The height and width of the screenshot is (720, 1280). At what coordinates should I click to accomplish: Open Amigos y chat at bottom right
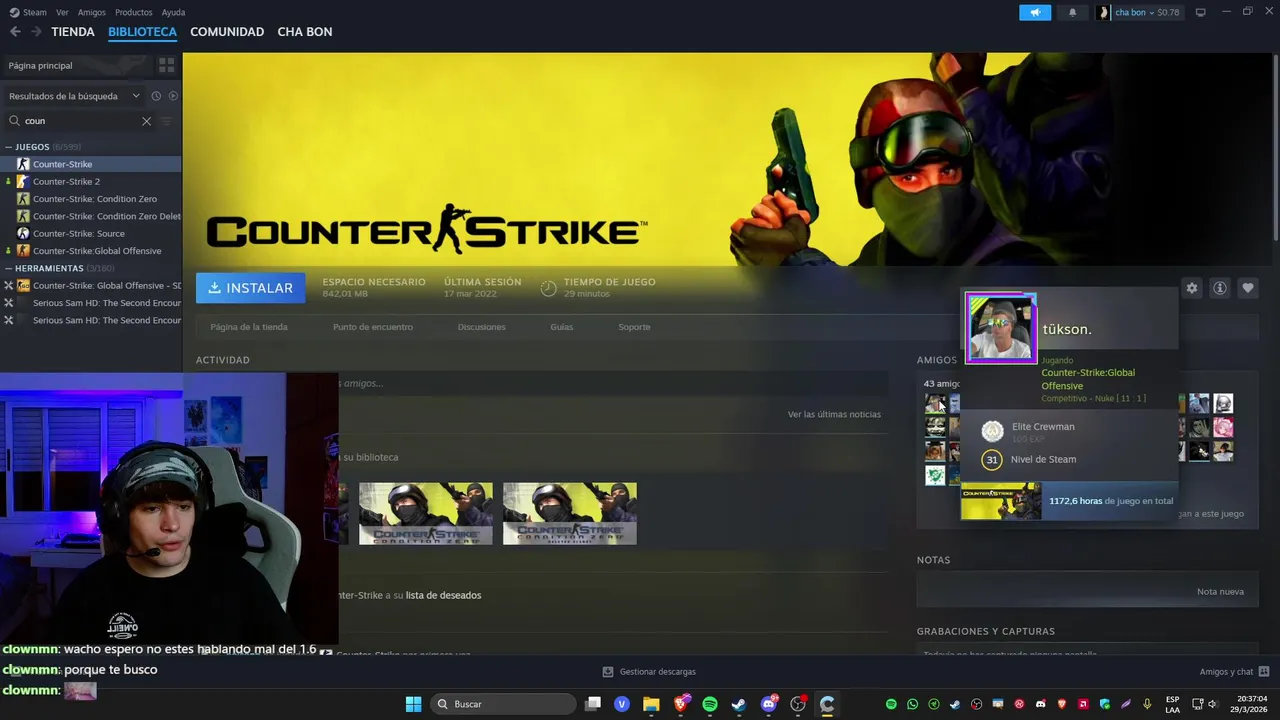pyautogui.click(x=1234, y=672)
